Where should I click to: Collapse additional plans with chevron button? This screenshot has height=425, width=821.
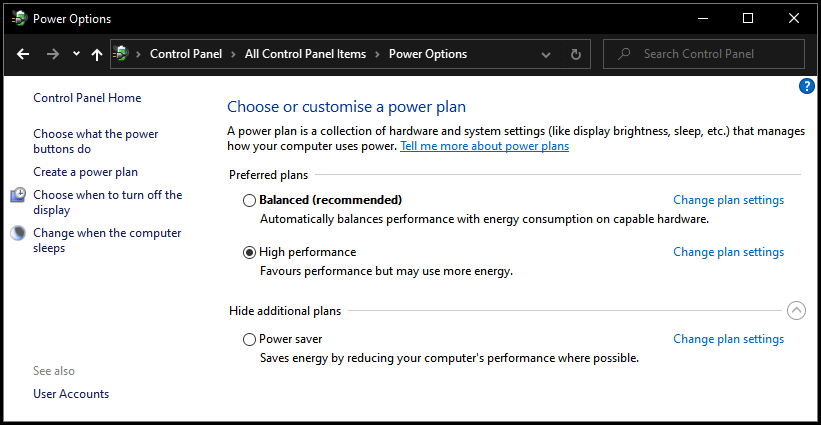[x=796, y=311]
